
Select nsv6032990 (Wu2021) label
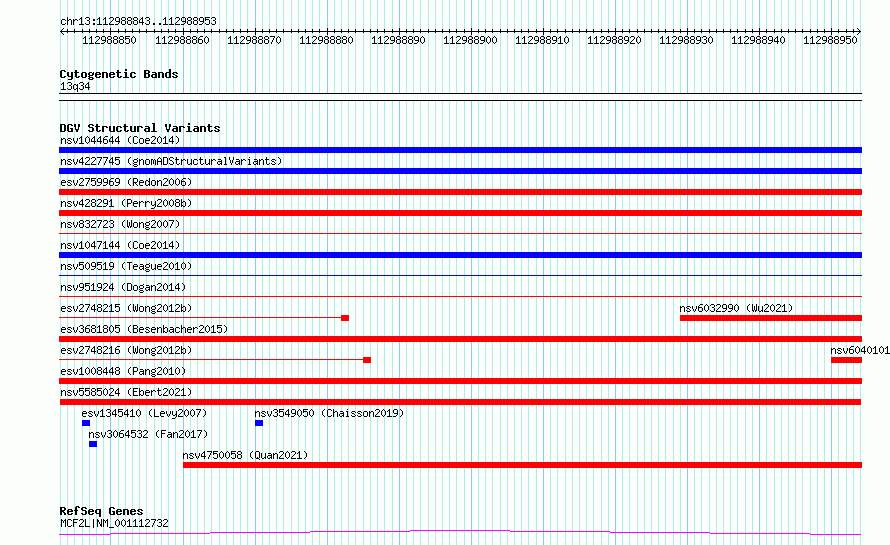(x=736, y=308)
